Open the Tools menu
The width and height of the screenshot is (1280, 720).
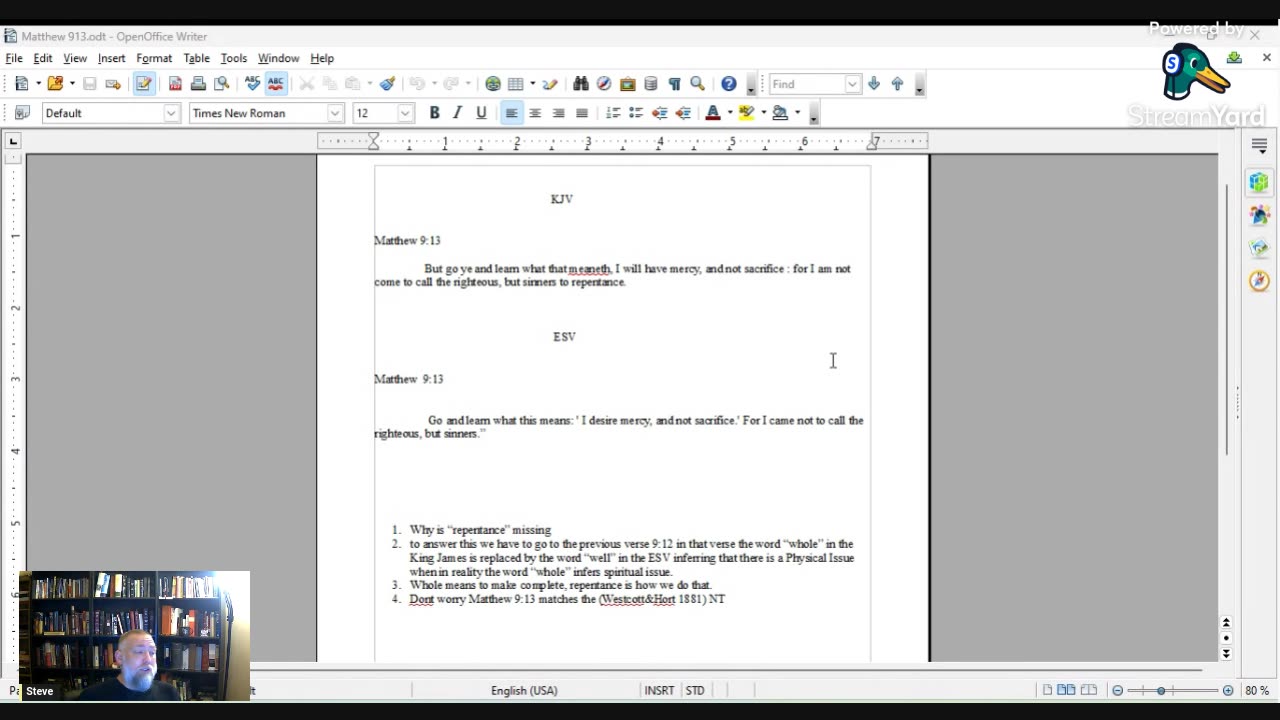(234, 58)
